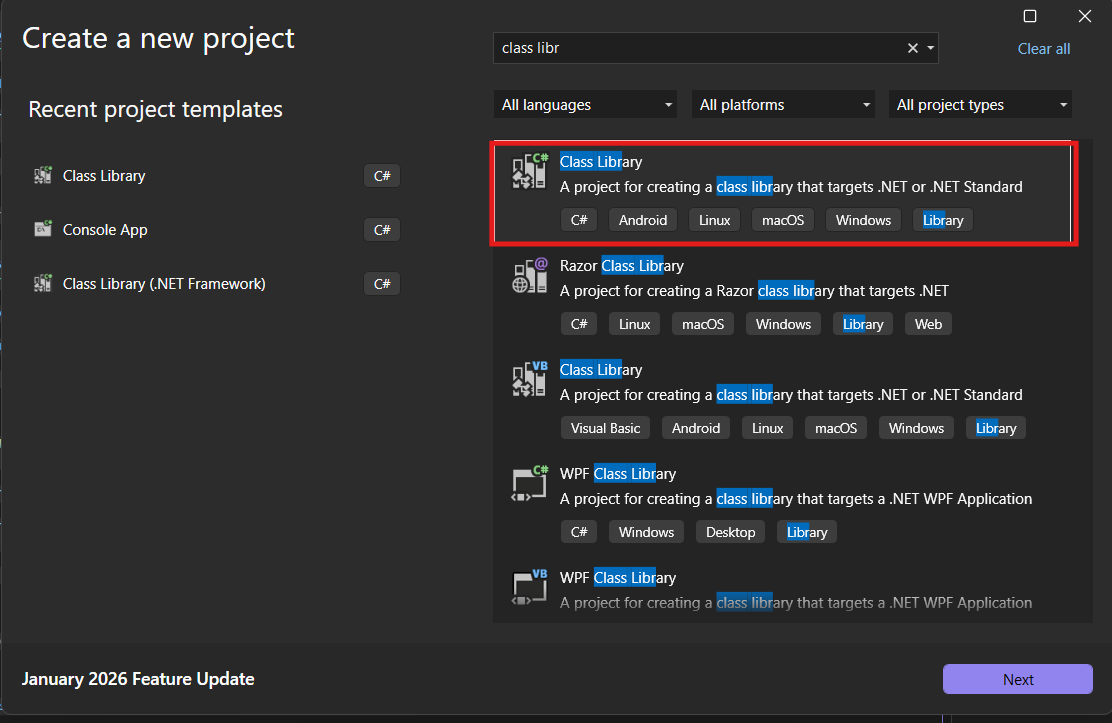The width and height of the screenshot is (1112, 723).
Task: Click the Visual Basic Class Library template icon
Action: click(x=530, y=379)
